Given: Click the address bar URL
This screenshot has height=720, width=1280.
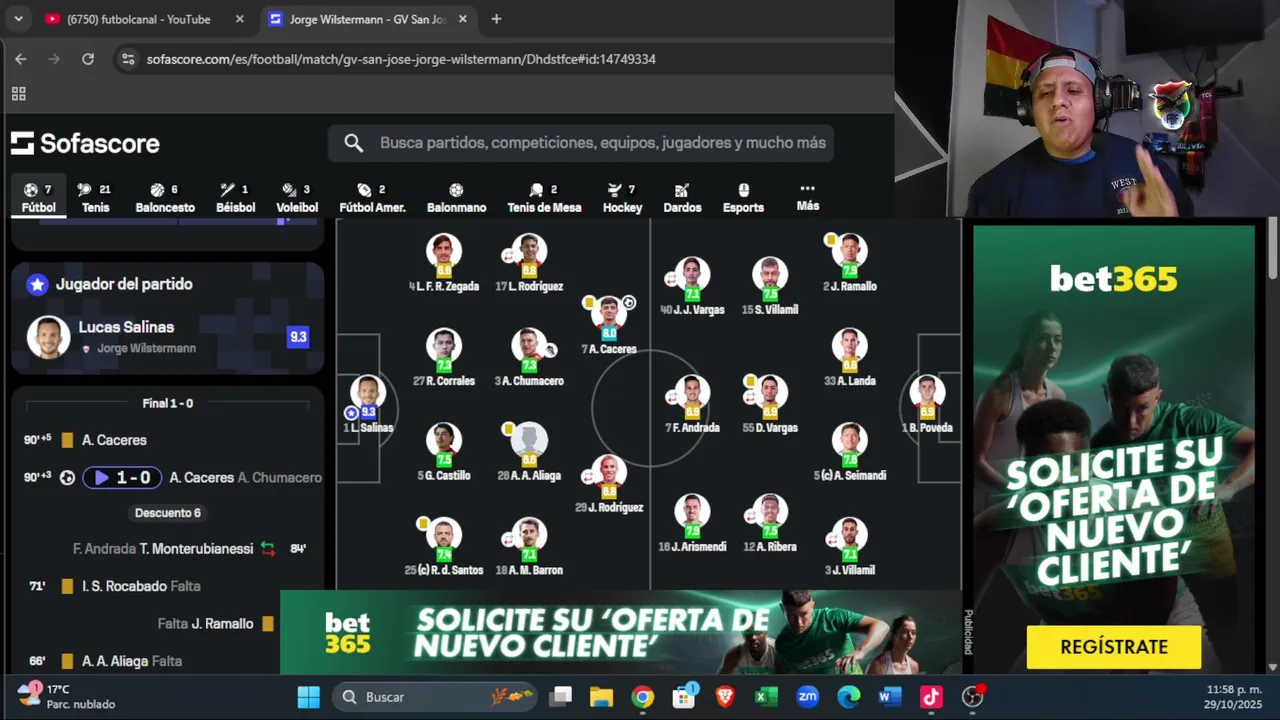Looking at the screenshot, I should point(401,59).
